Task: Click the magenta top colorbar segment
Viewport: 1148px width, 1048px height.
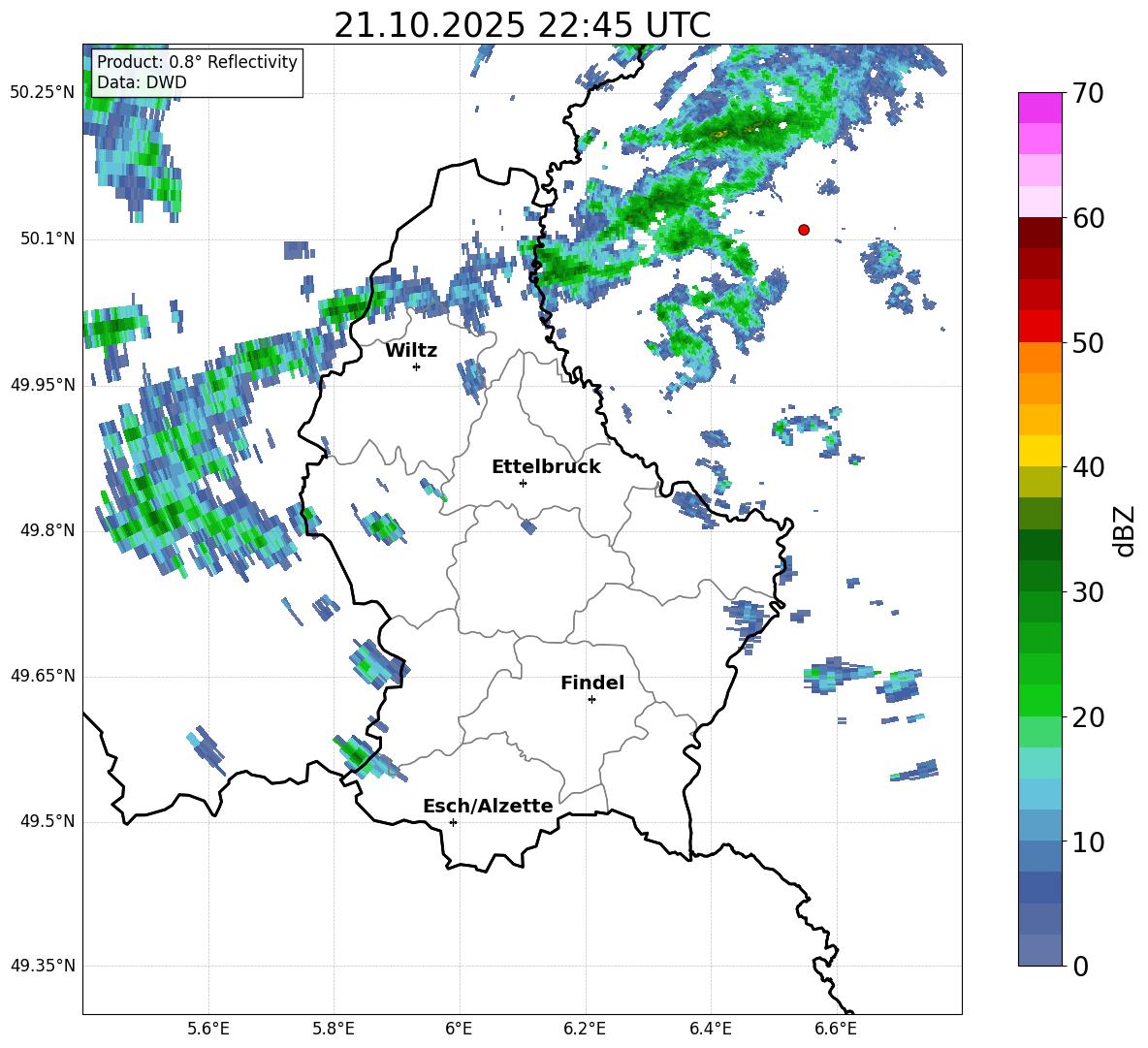Action: [1039, 108]
